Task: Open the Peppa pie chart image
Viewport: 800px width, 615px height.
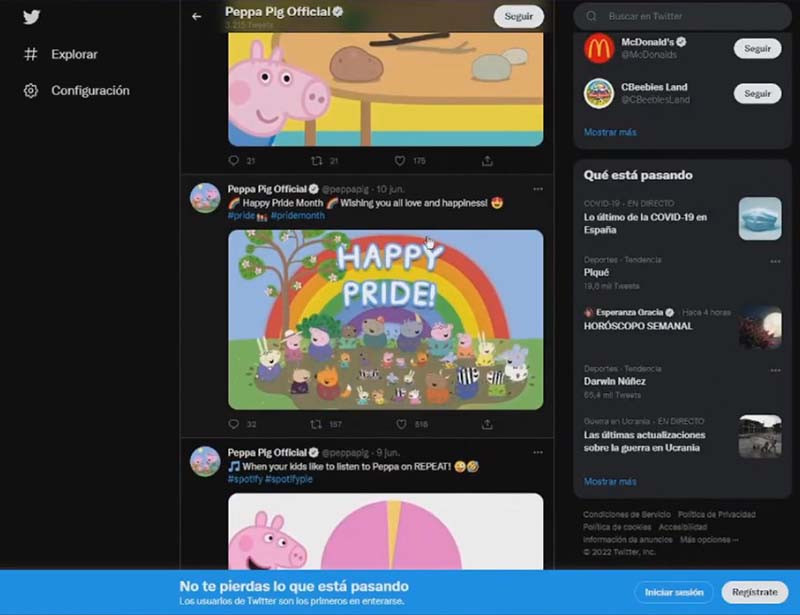Action: 386,531
